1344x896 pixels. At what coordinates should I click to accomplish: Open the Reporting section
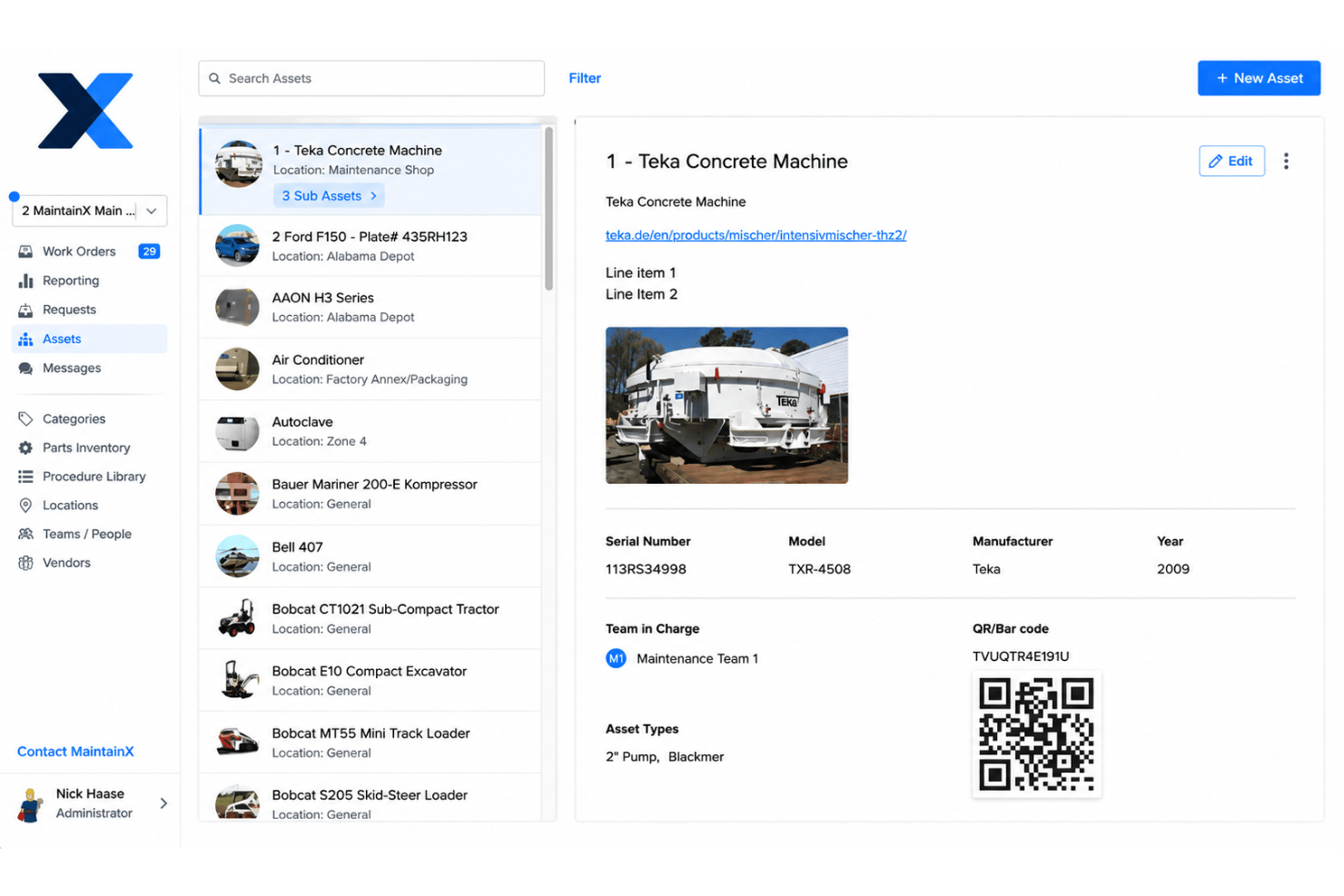click(x=71, y=281)
